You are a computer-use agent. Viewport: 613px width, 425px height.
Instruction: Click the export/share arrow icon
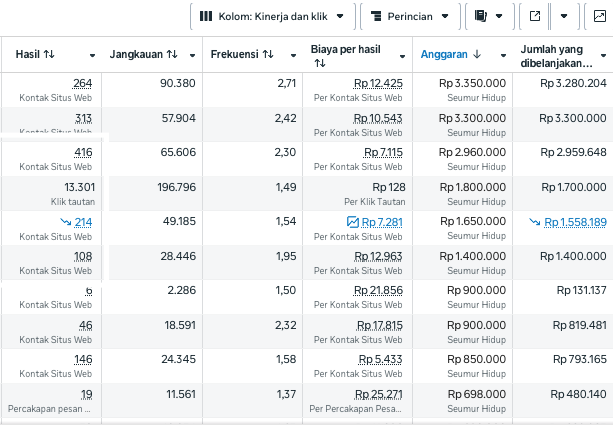pyautogui.click(x=535, y=16)
